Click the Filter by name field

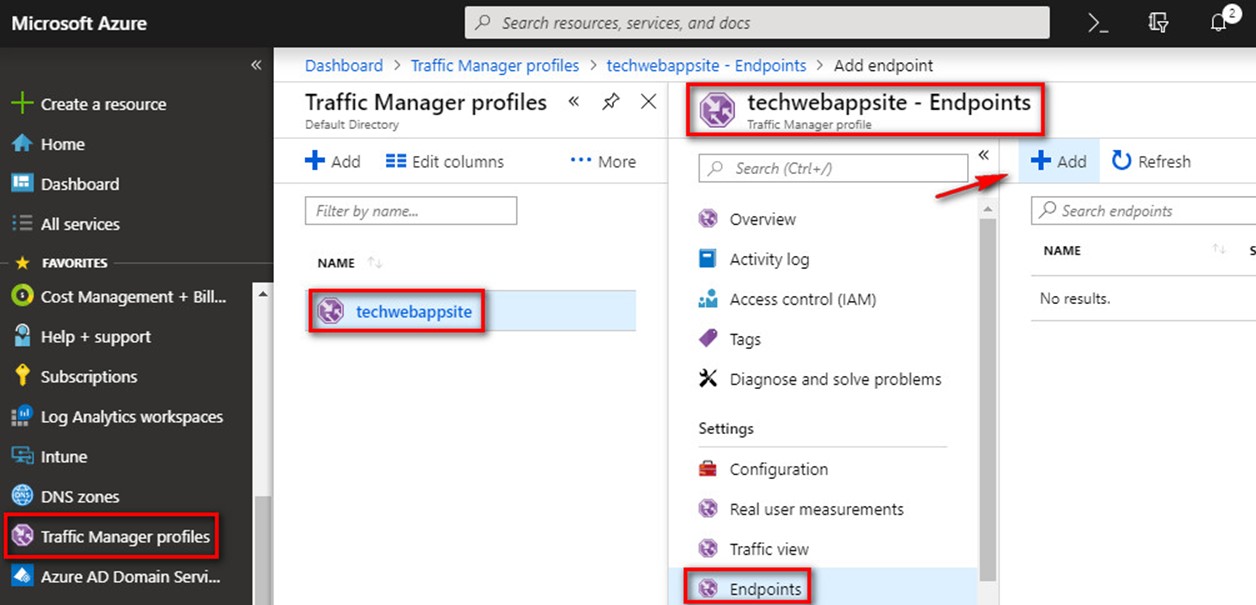pyautogui.click(x=411, y=211)
